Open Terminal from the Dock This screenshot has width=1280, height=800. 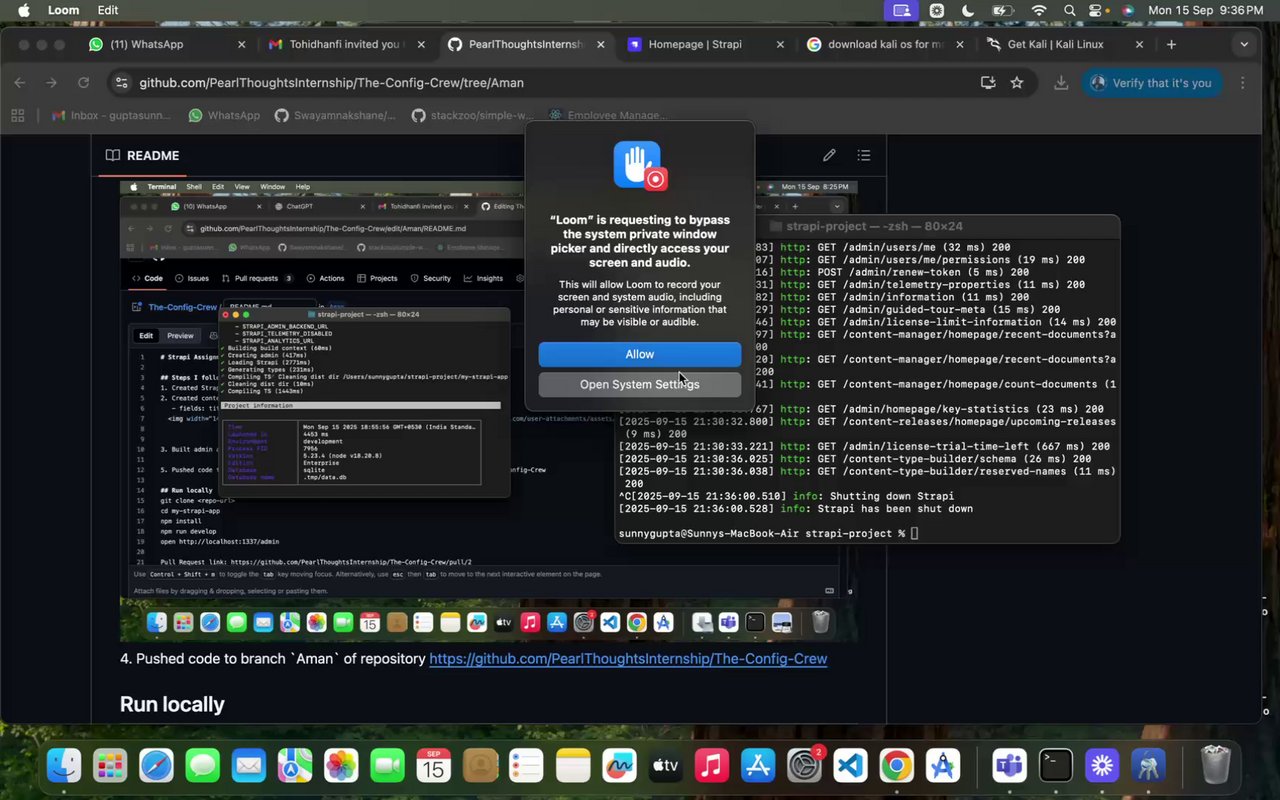(1055, 766)
